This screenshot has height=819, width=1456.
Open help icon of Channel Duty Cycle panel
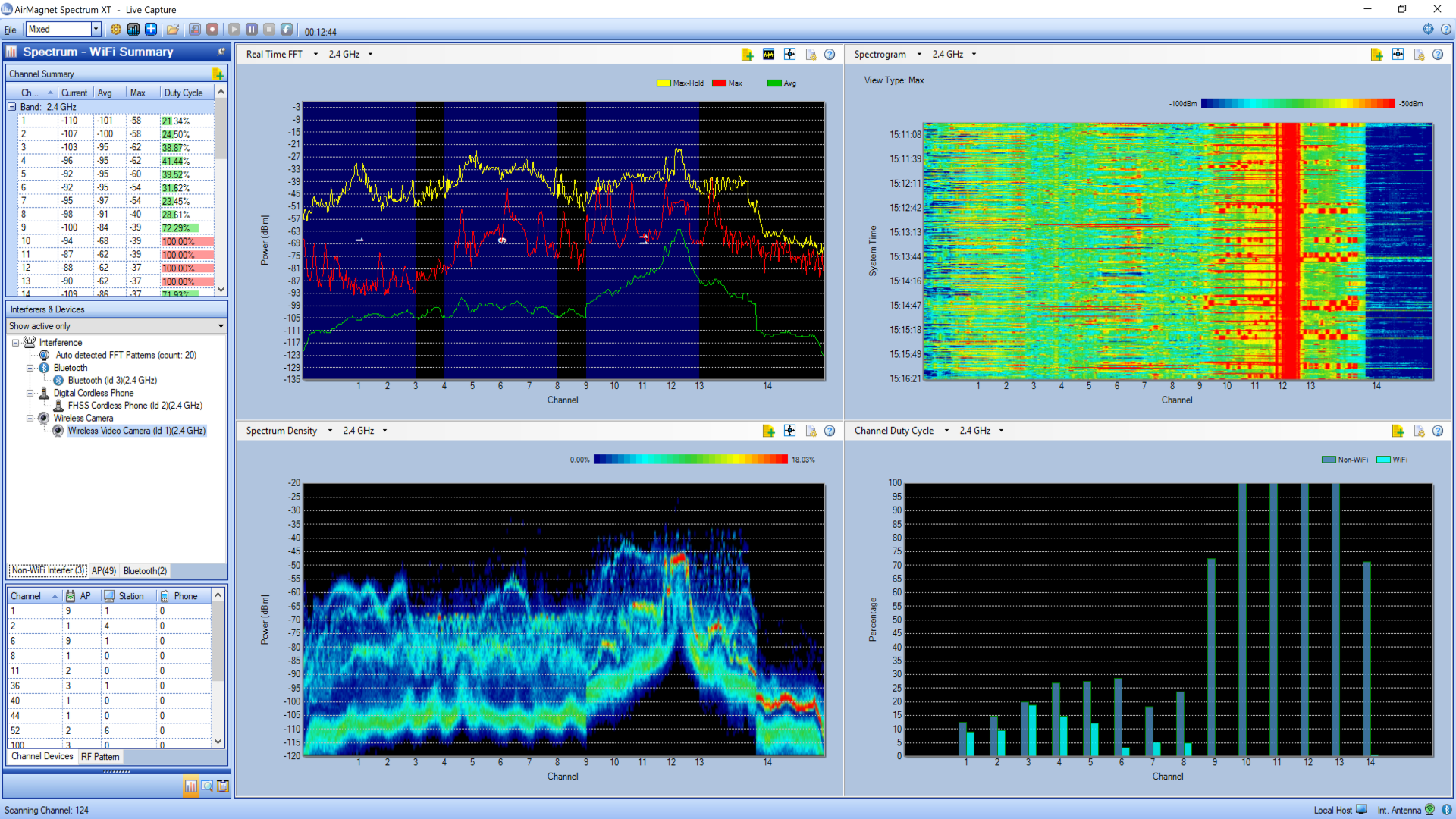click(1438, 431)
